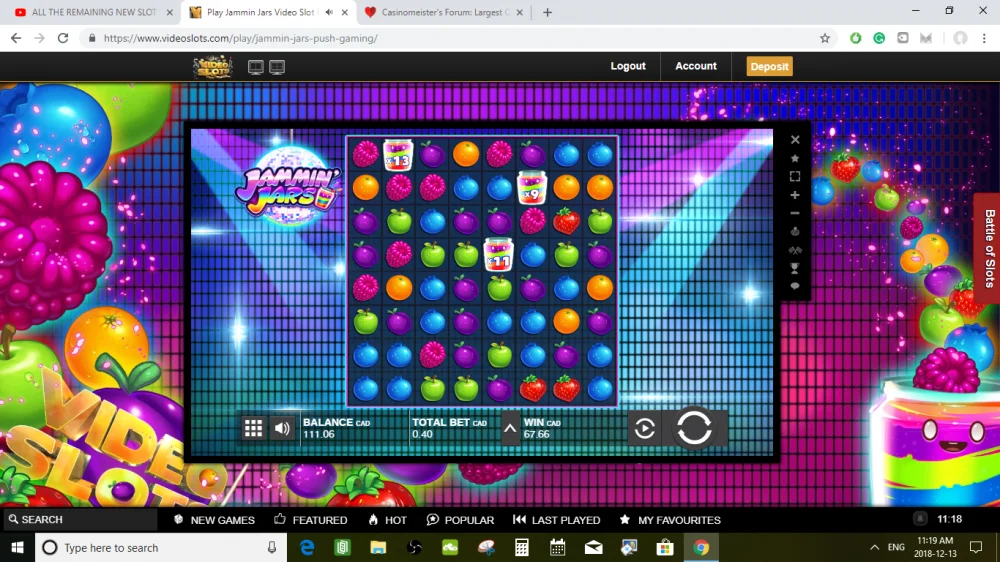Launch Microsoft Edge from the taskbar
This screenshot has height=562, width=1000.
point(307,547)
